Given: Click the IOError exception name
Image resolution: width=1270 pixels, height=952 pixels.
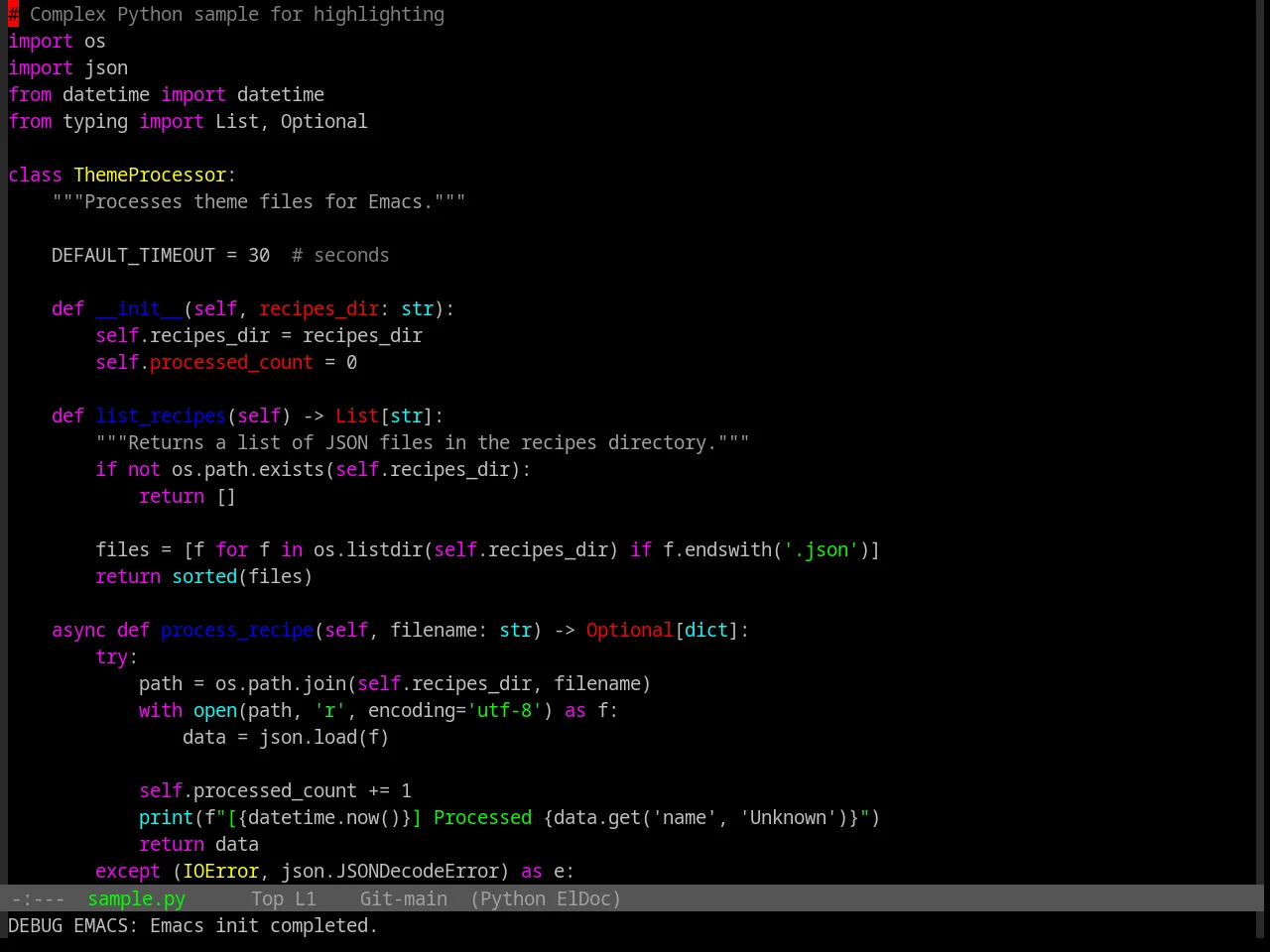Looking at the screenshot, I should (x=220, y=871).
